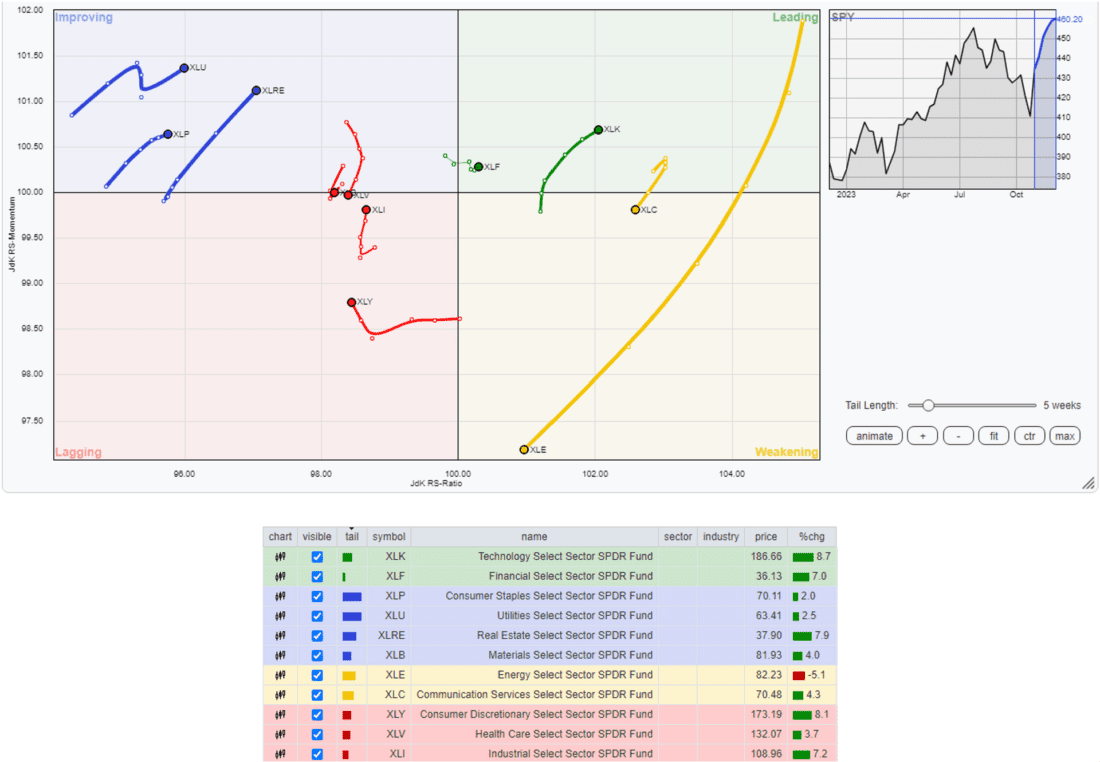Viewport: 1100px width, 762px height.
Task: Open the chart icon for XLK row
Action: tap(280, 556)
